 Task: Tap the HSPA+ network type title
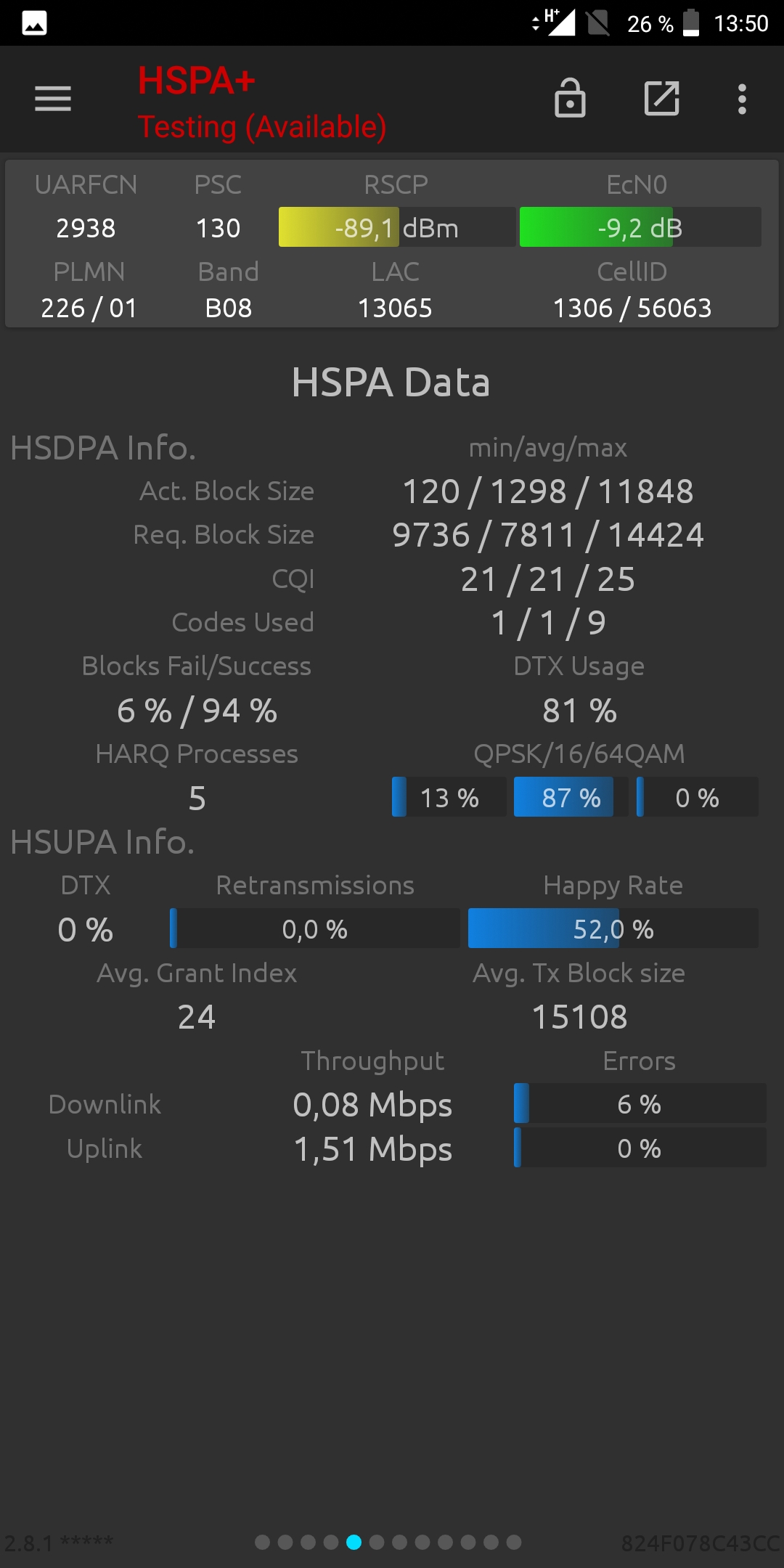click(x=197, y=81)
